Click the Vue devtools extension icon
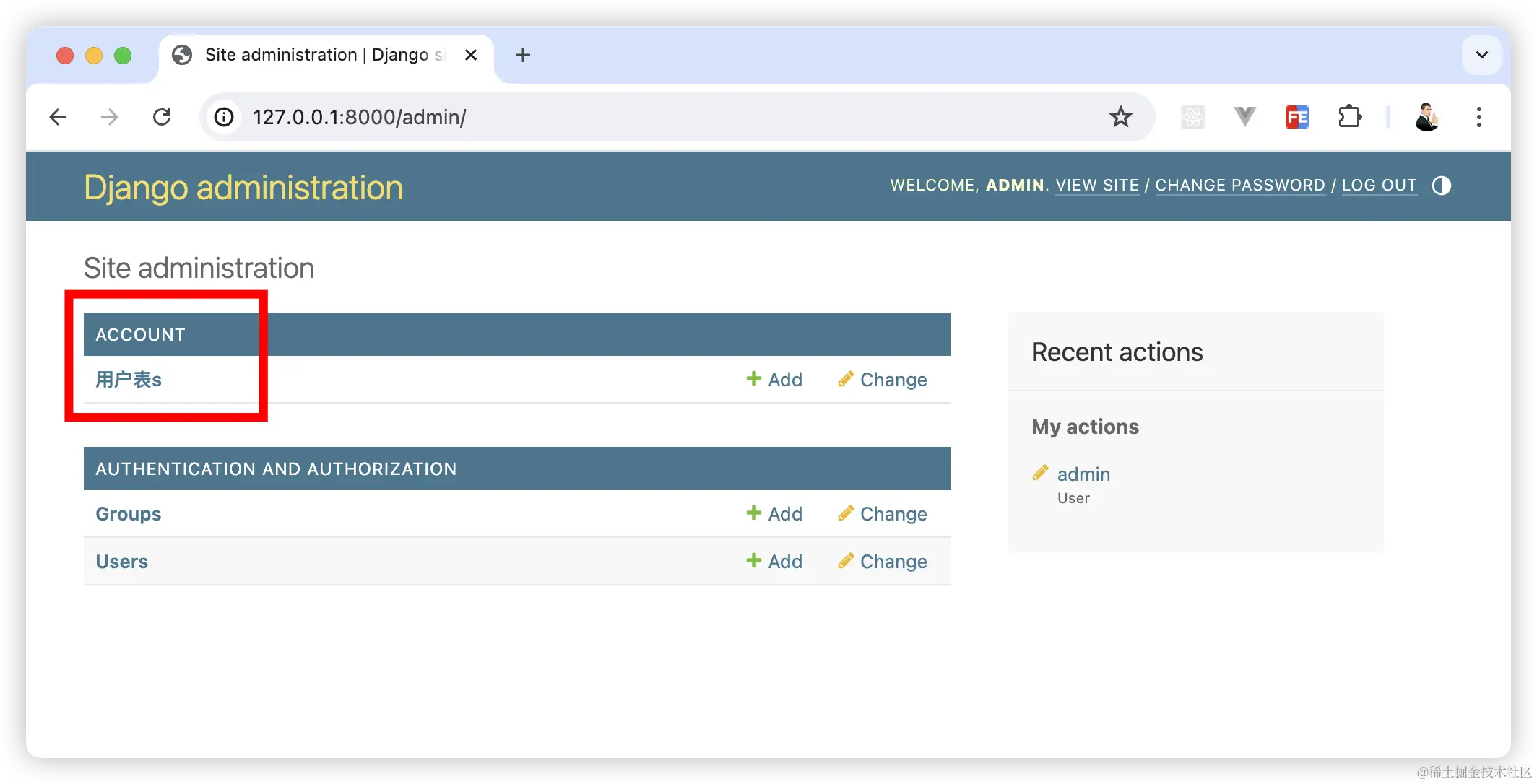The height and width of the screenshot is (784, 1537). coord(1244,117)
